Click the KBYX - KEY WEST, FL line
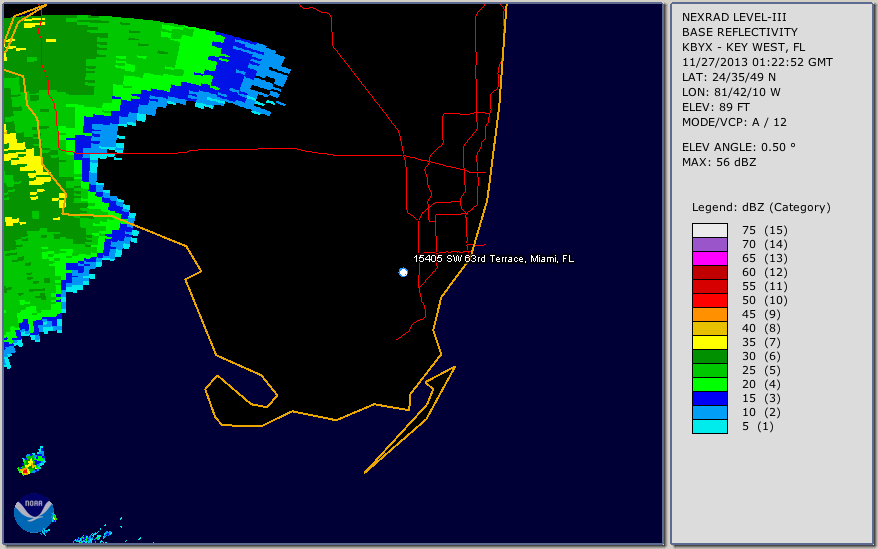Viewport: 878px width, 549px height. pos(743,48)
